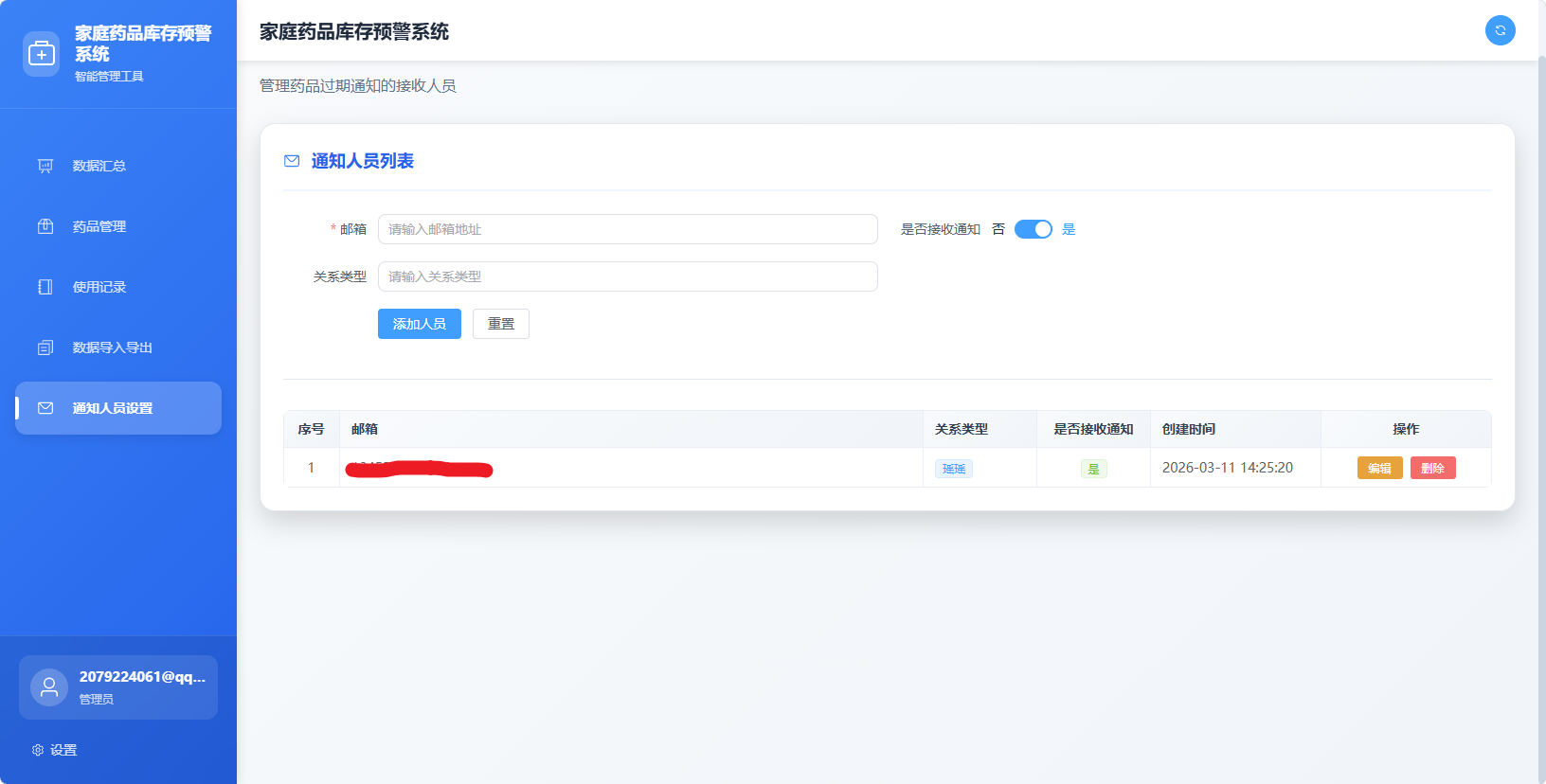Open the 药品管理 menu item

click(x=118, y=226)
